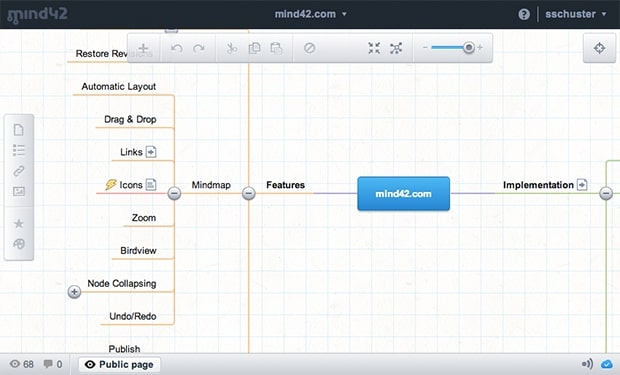Open the color palette icon in sidebar
The width and height of the screenshot is (620, 375).
19,244
